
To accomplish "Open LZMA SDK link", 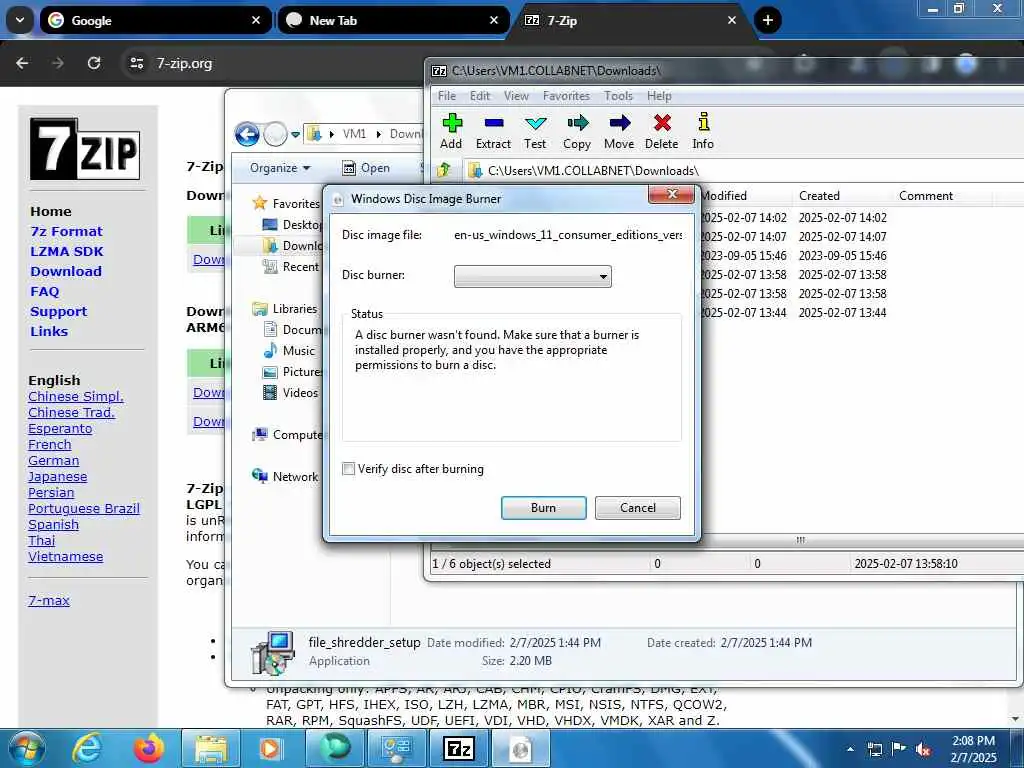I will coord(67,251).
